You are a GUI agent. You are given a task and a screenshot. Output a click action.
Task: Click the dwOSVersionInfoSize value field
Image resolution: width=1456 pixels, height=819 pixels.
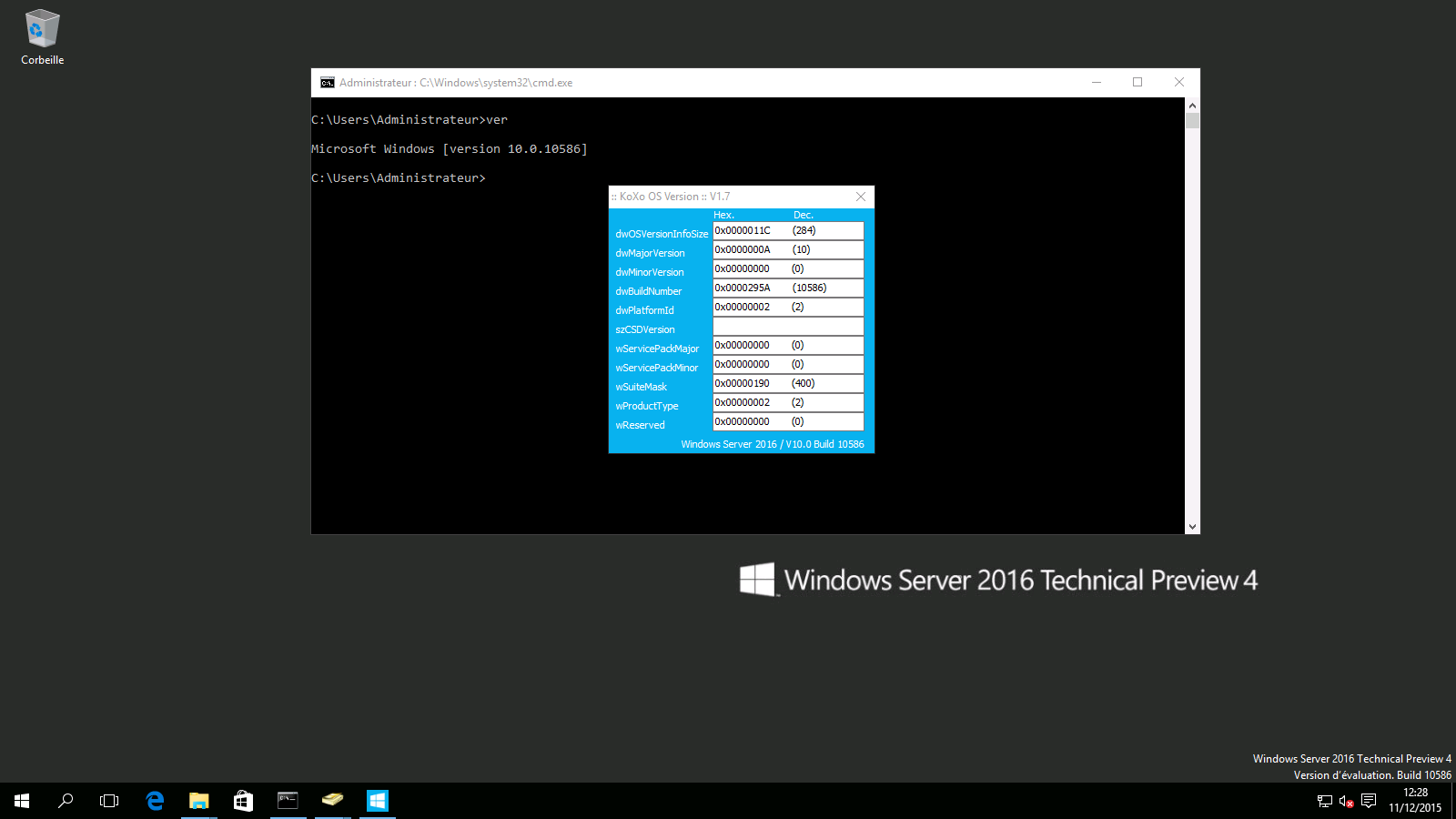pyautogui.click(x=788, y=231)
